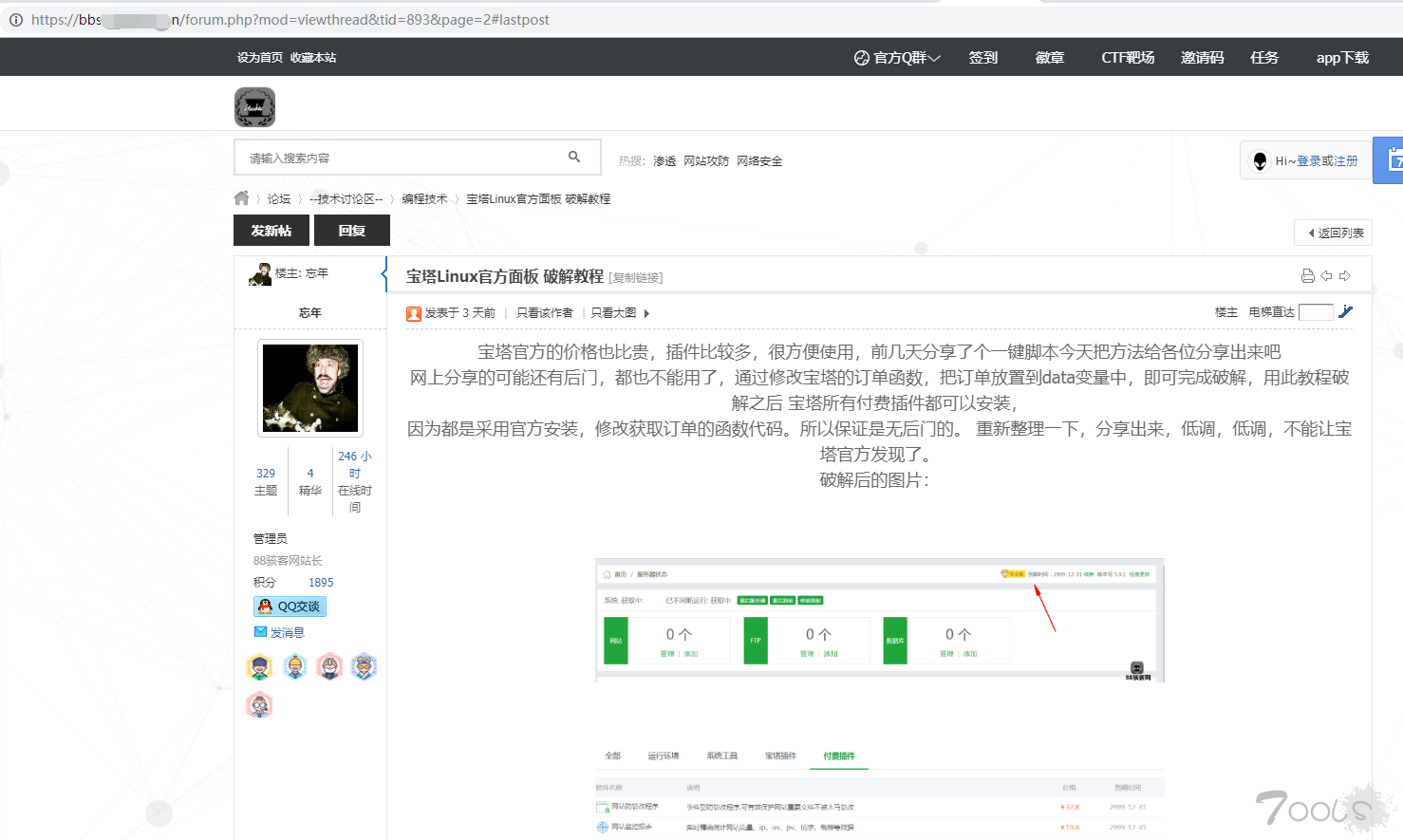Open the 邀请码 nav item
This screenshot has width=1403, height=840.
(x=1202, y=58)
